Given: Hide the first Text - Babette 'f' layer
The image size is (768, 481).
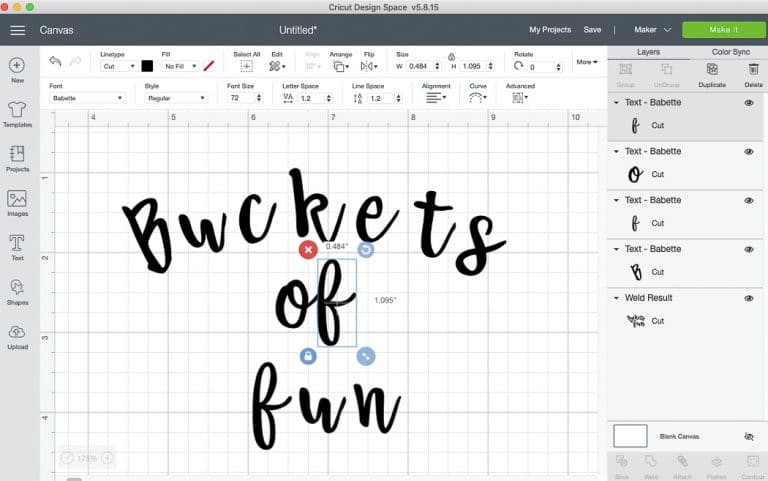Looking at the screenshot, I should pyautogui.click(x=749, y=103).
